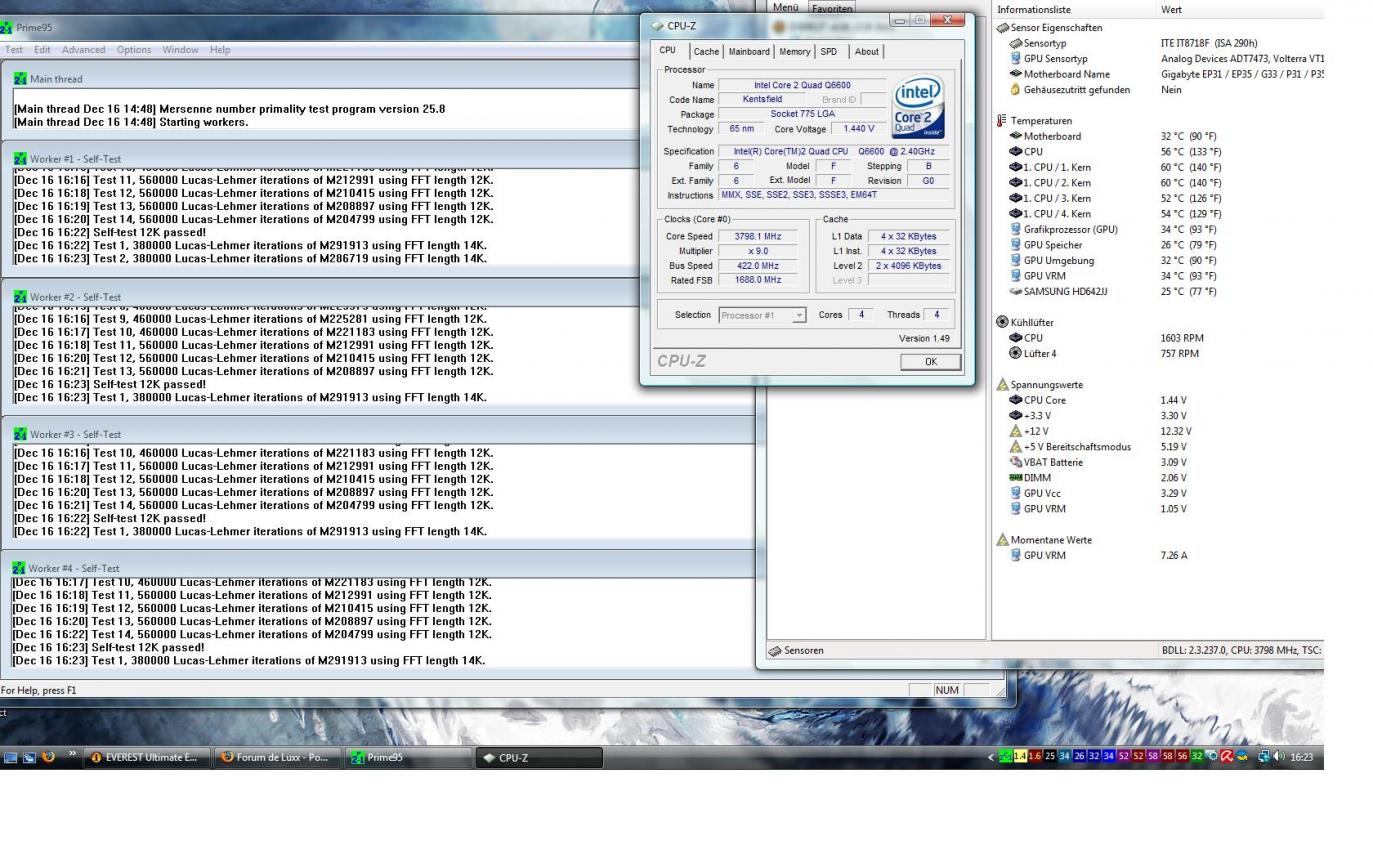This screenshot has width=1373, height=858.
Task: Switch to the Memory tab in CPU-Z
Action: (795, 51)
